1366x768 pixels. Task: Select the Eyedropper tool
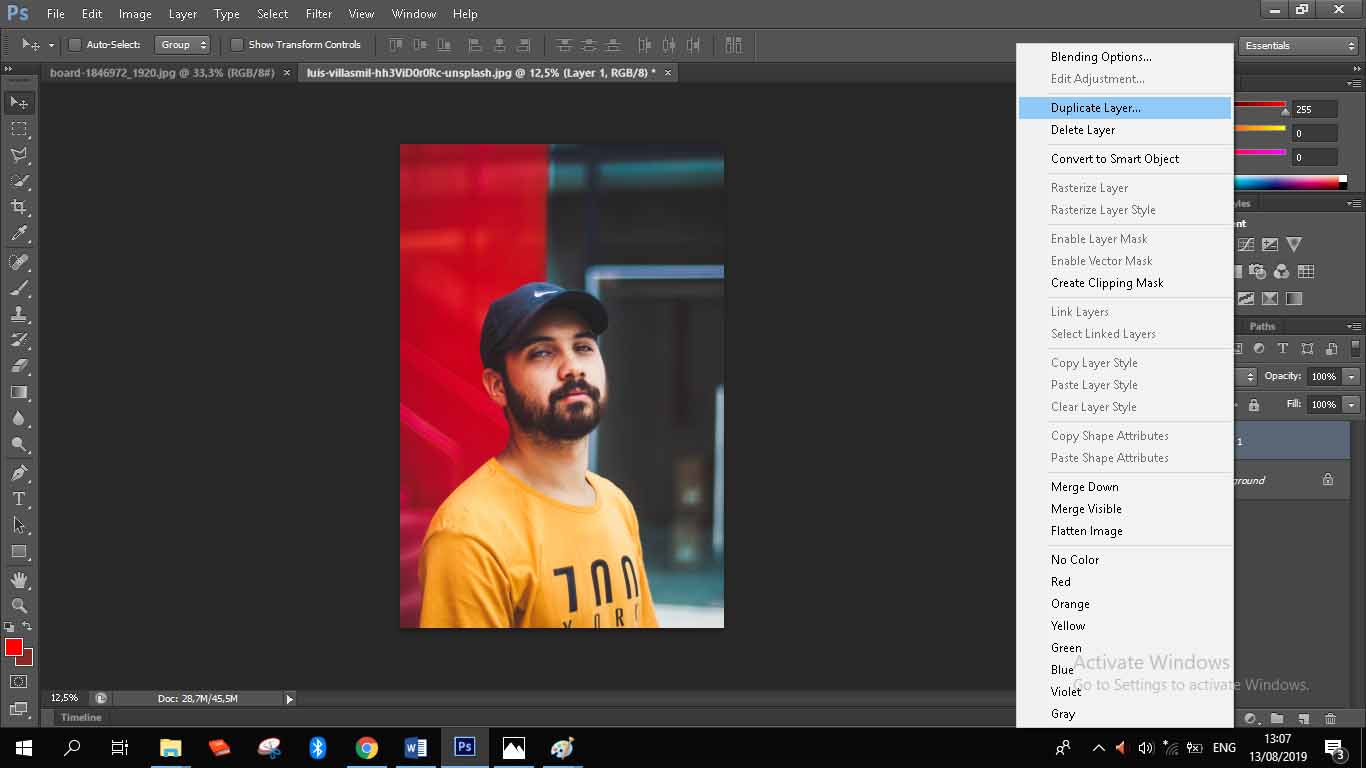(19, 234)
